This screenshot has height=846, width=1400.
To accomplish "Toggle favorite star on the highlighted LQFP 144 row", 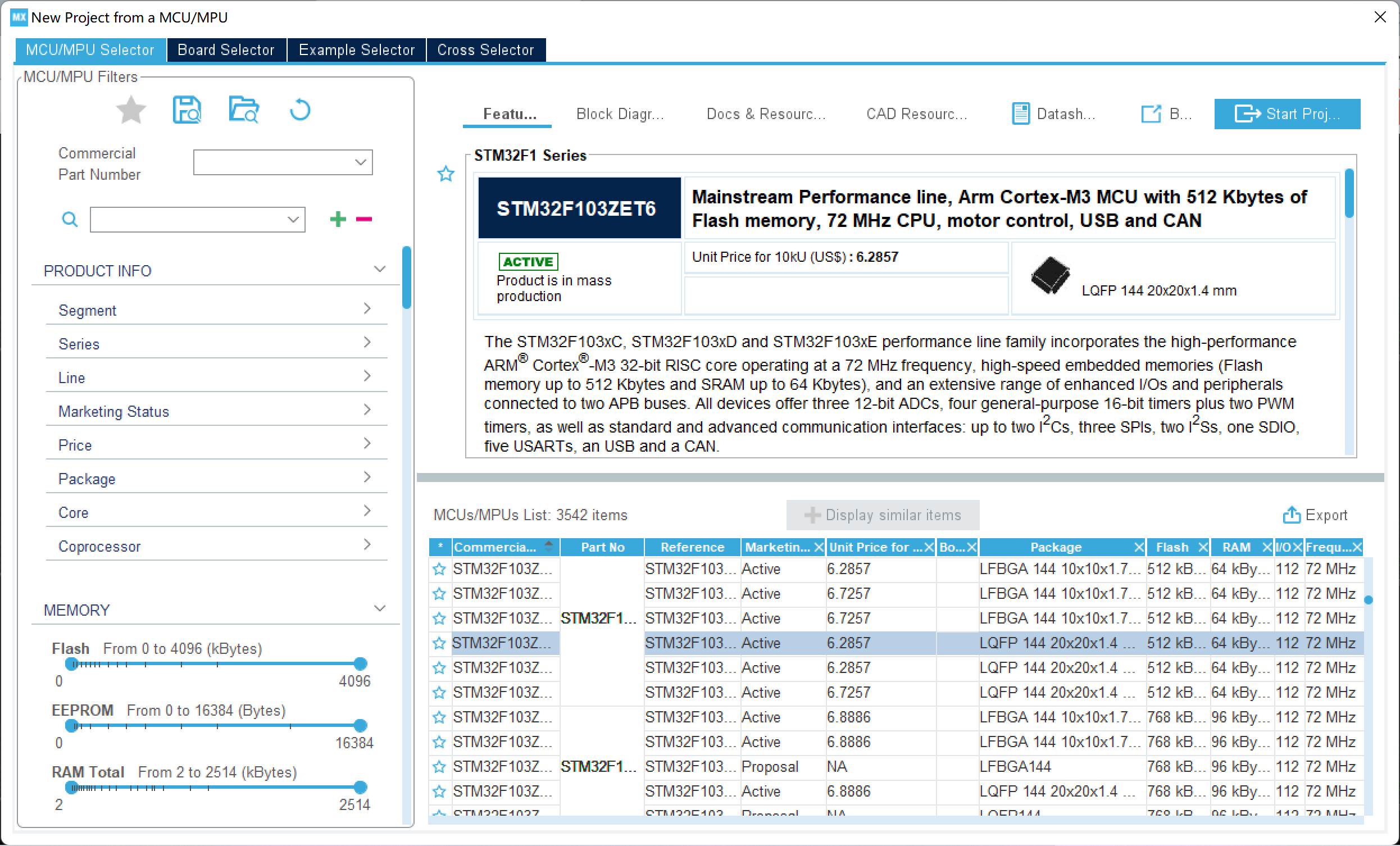I will pyautogui.click(x=439, y=643).
